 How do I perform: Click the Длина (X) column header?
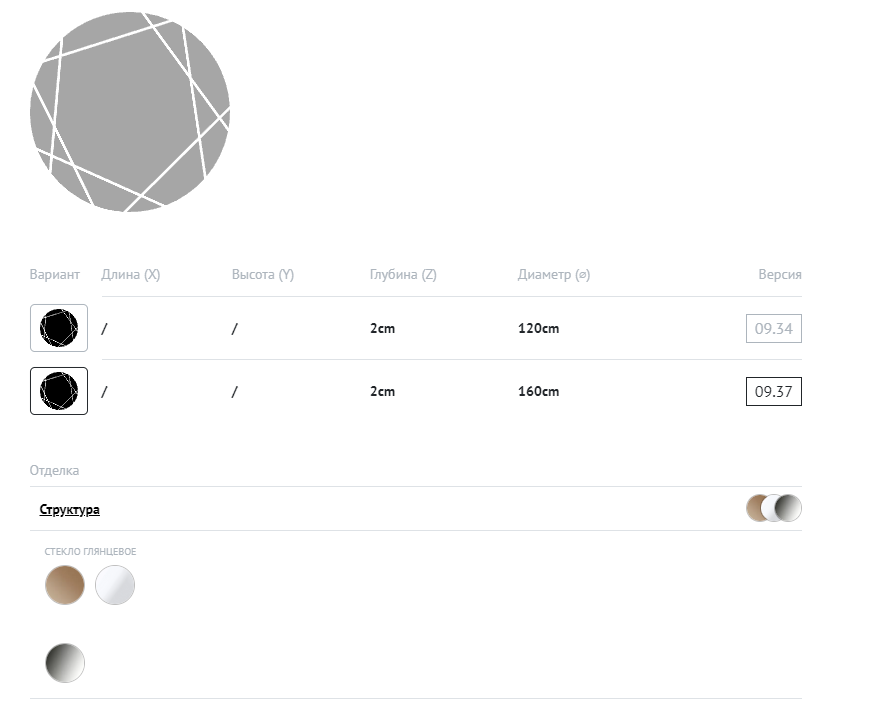(x=131, y=275)
